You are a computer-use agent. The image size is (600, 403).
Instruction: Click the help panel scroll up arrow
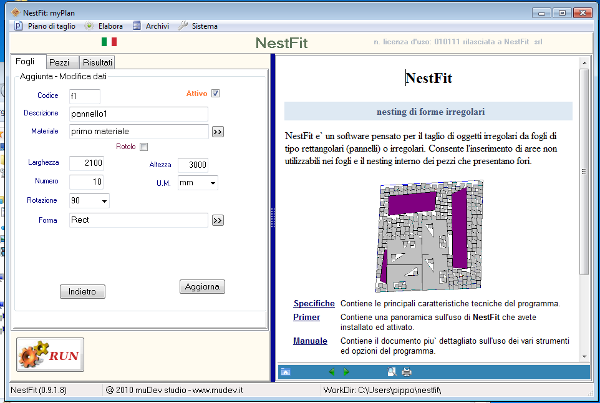[x=584, y=63]
